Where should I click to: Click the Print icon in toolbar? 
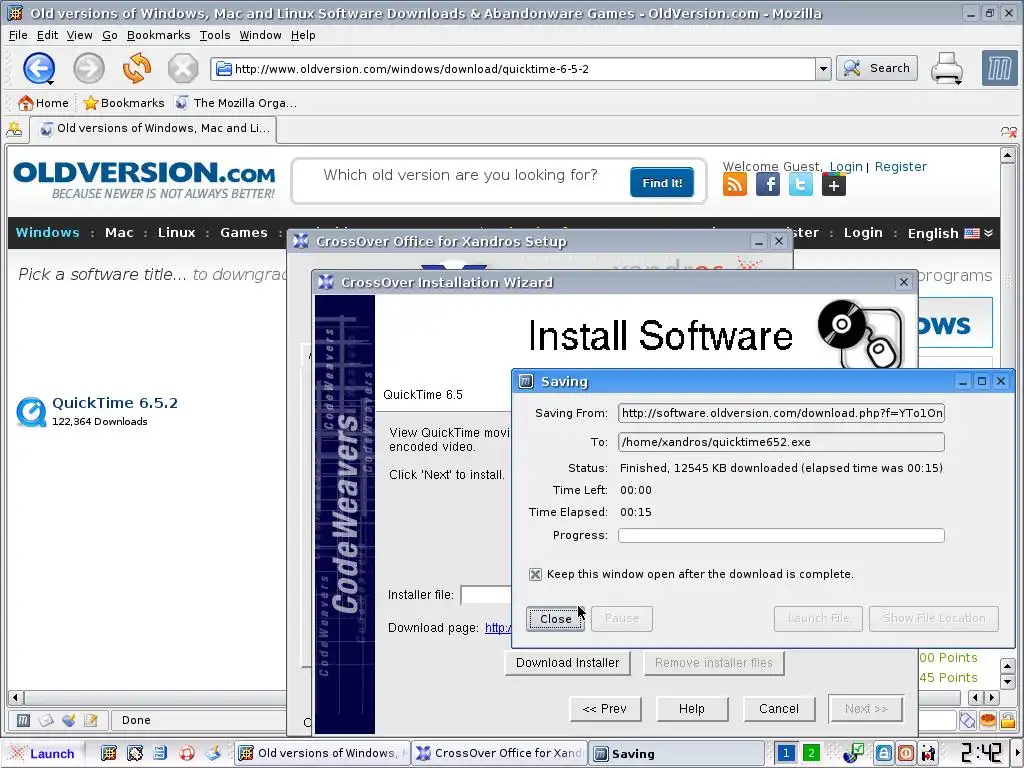pyautogui.click(x=946, y=68)
